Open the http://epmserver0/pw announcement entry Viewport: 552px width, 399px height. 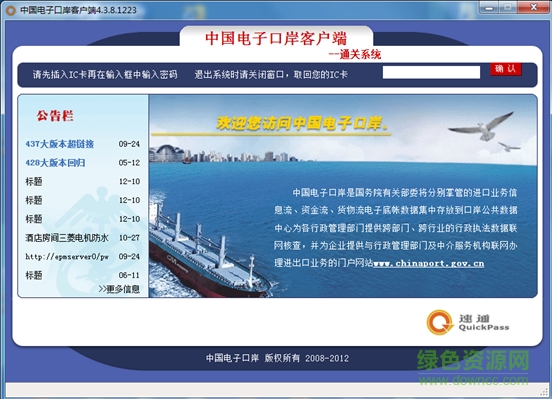[67, 256]
